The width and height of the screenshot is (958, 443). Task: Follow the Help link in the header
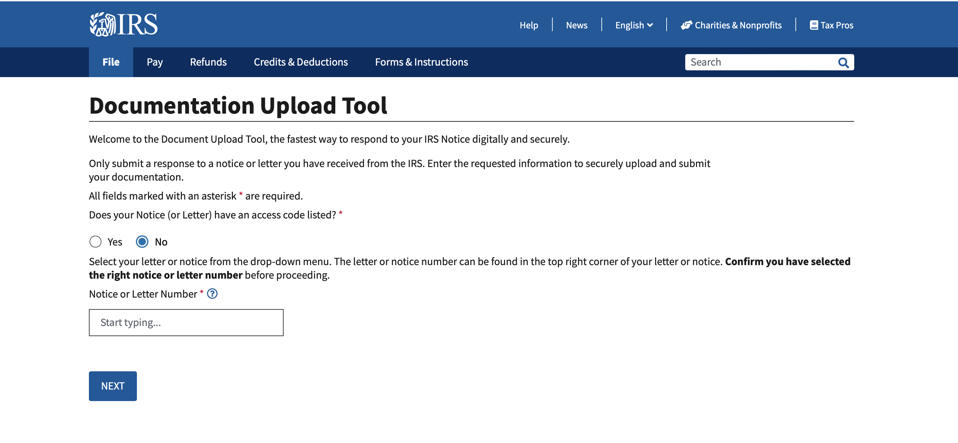[528, 25]
